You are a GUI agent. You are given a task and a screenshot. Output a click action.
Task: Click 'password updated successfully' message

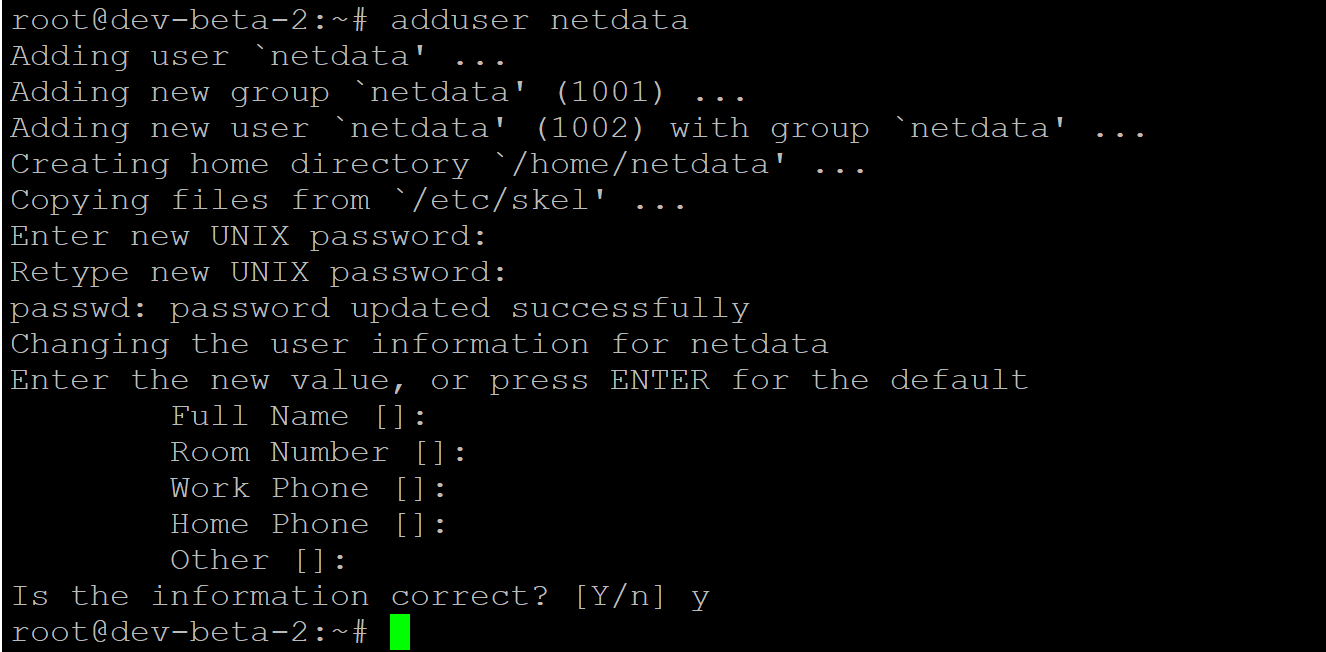(x=459, y=308)
